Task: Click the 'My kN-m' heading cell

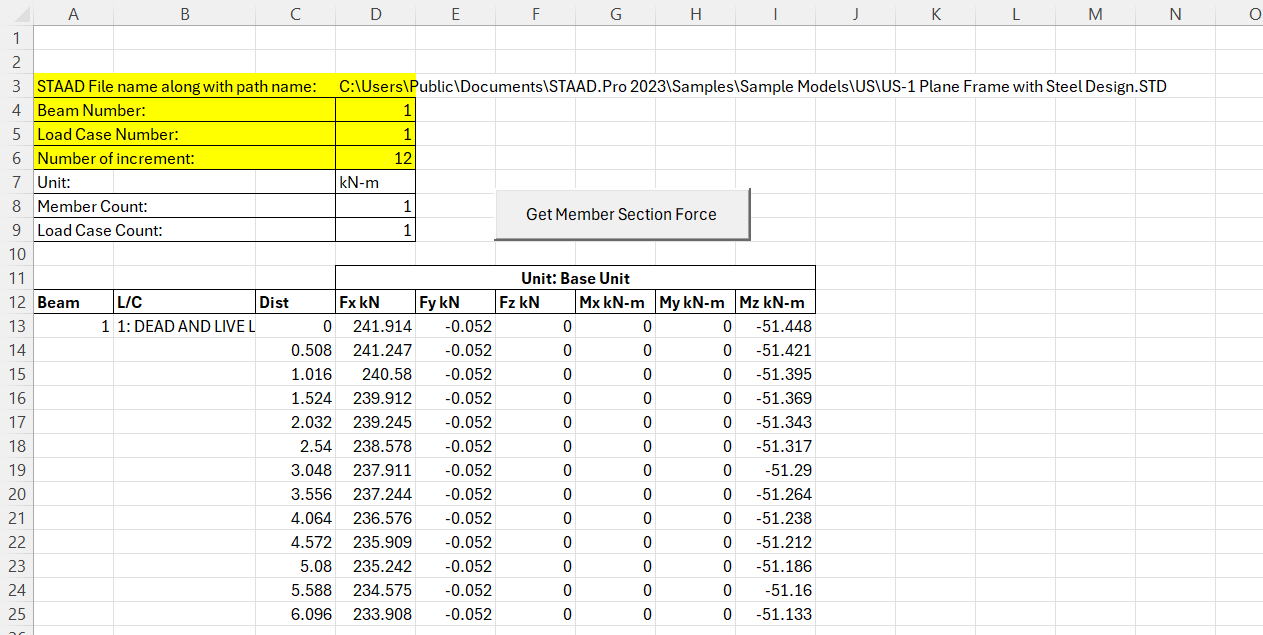Action: (696, 302)
